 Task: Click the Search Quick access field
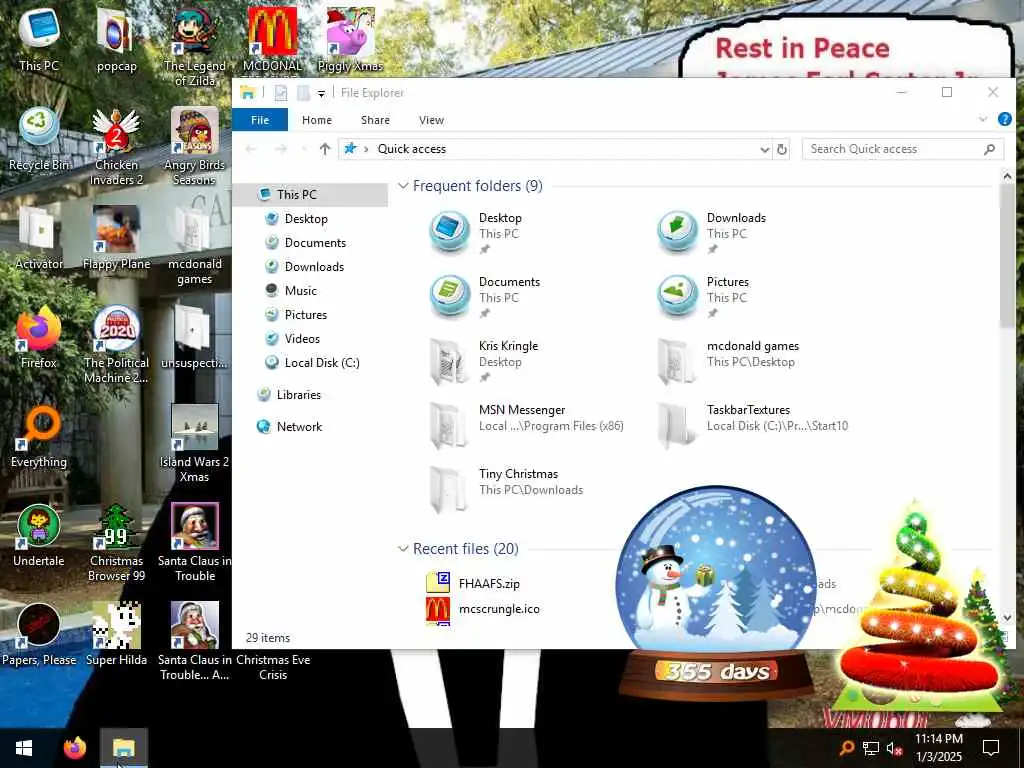[x=903, y=149]
